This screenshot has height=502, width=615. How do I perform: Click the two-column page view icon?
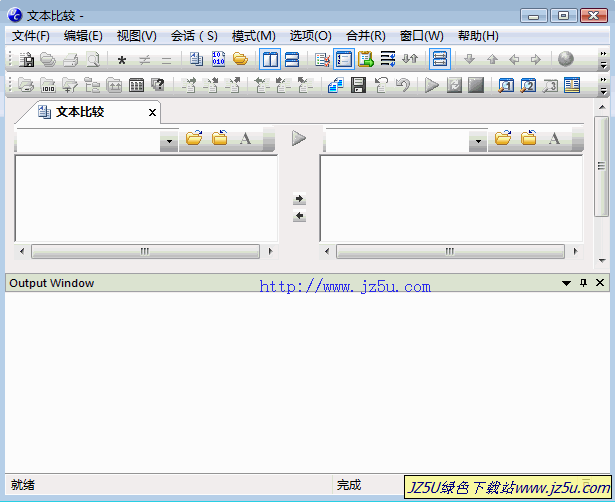(572, 85)
